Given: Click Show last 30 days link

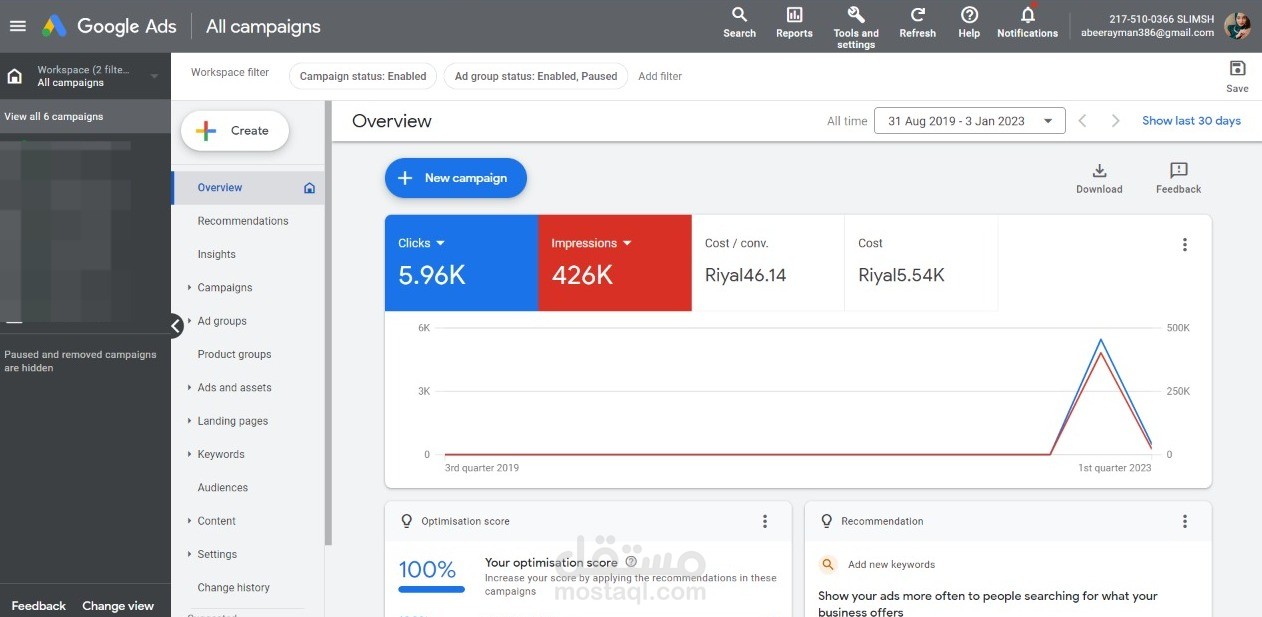Looking at the screenshot, I should 1191,121.
